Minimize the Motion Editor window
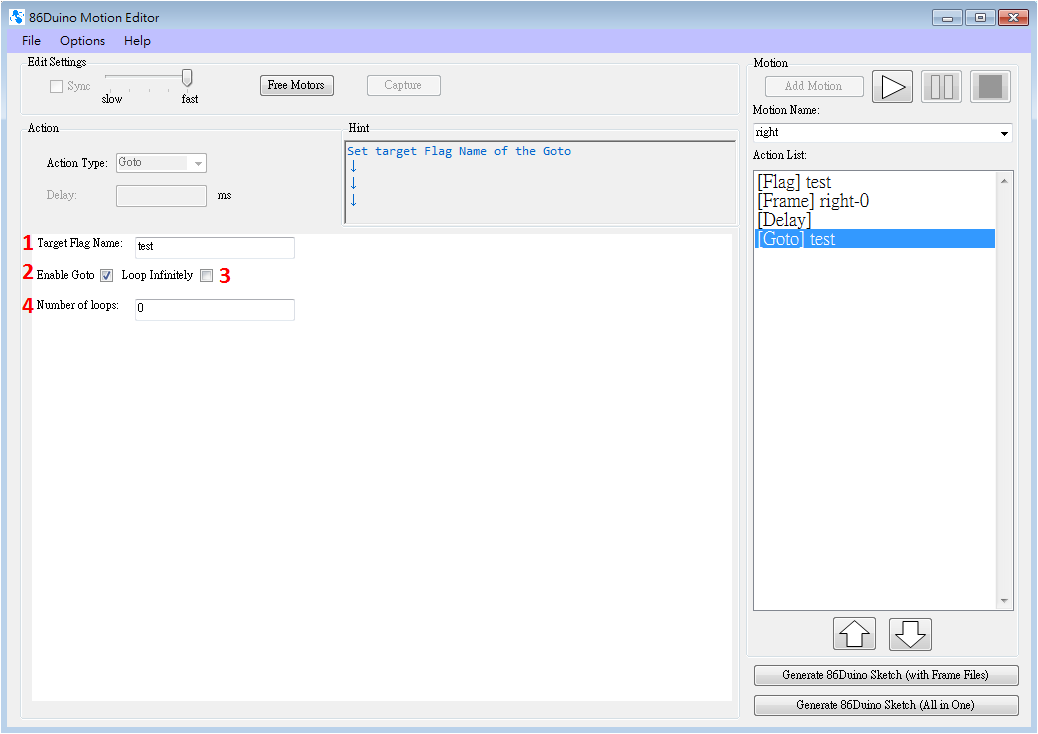Screen dimensions: 1038x734 (947, 18)
